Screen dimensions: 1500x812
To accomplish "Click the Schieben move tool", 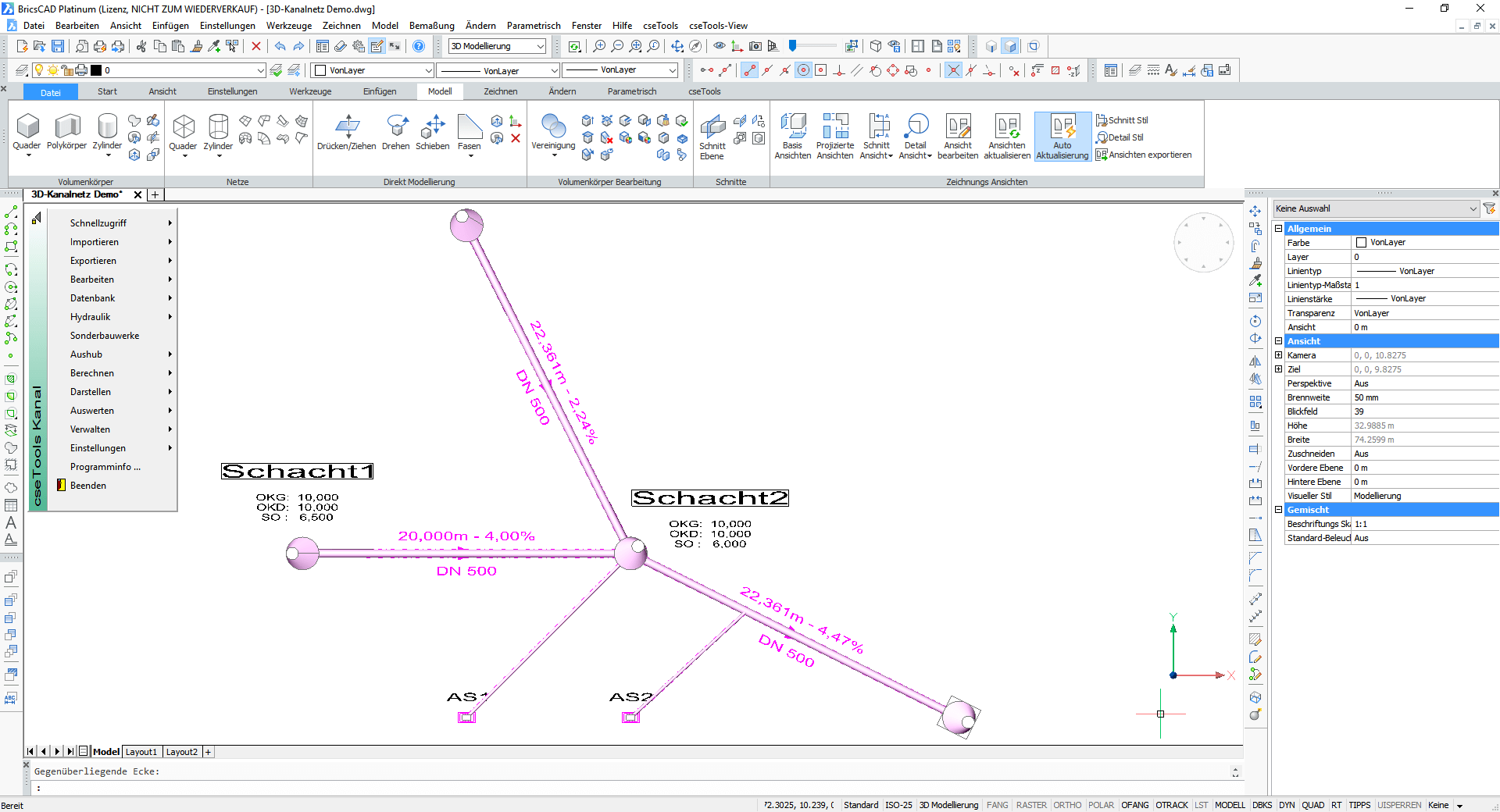I will [432, 131].
